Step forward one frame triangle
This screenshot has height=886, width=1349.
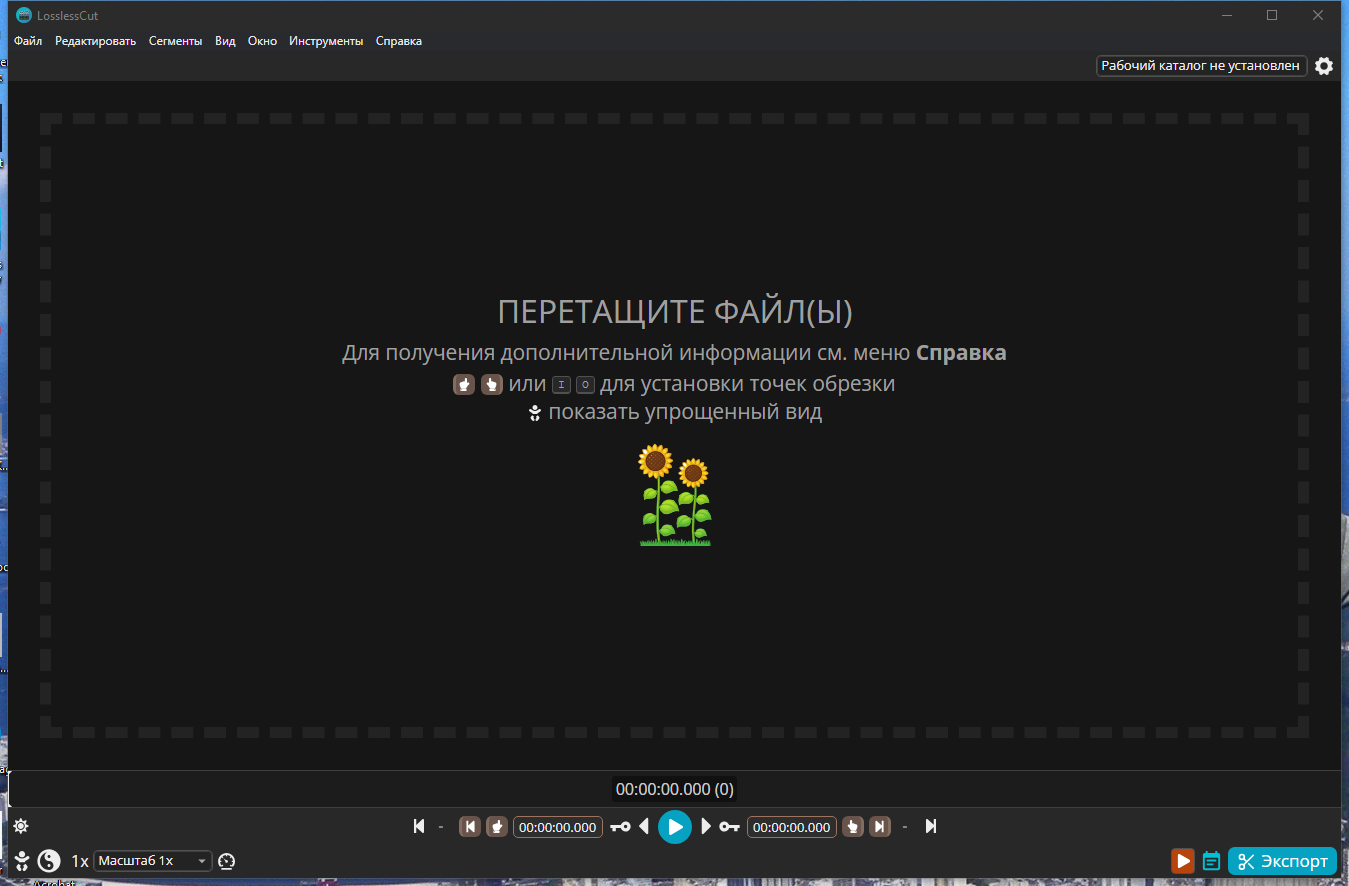pos(706,827)
